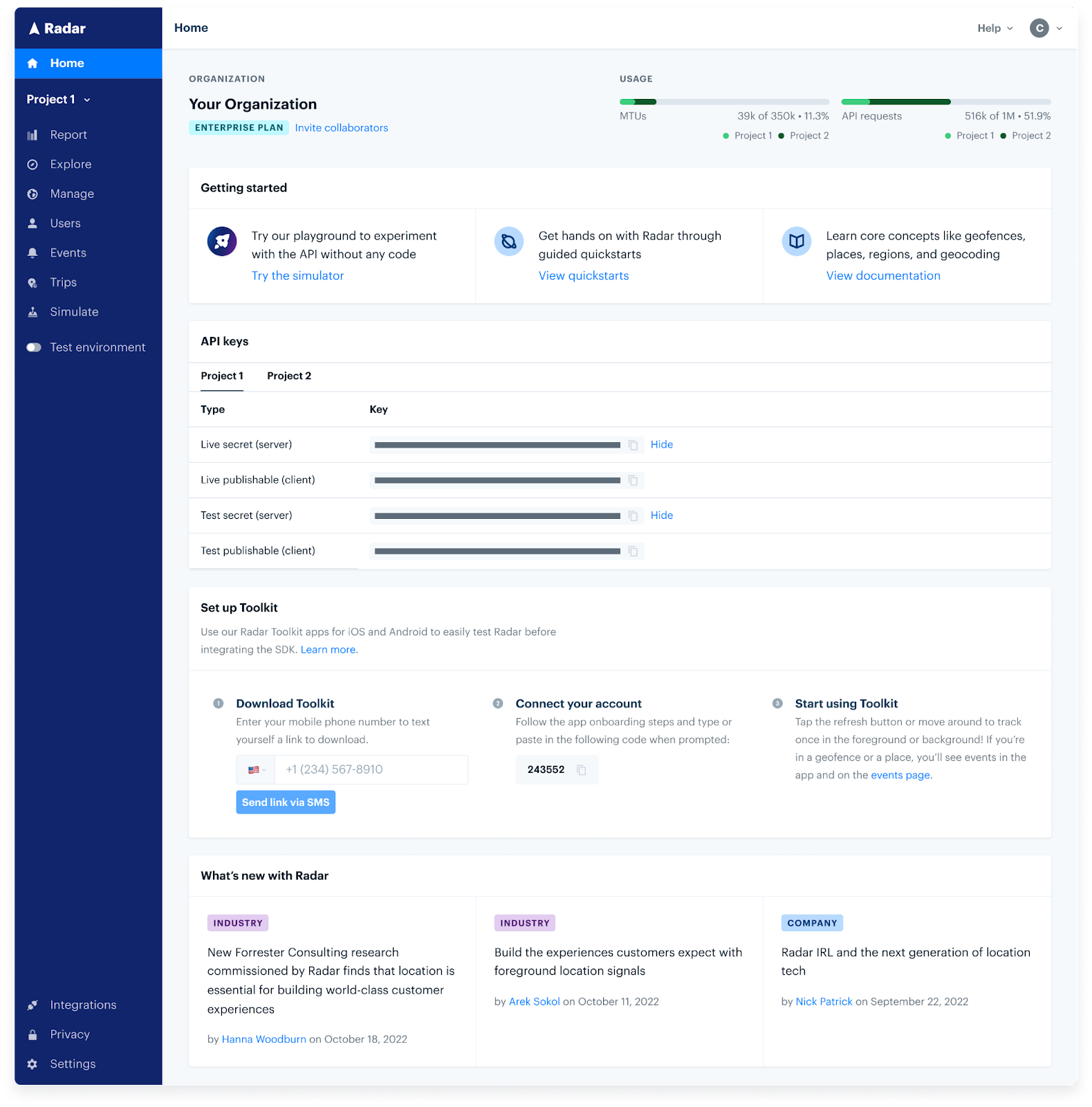Open author Nick Patrick's link

click(x=824, y=1002)
